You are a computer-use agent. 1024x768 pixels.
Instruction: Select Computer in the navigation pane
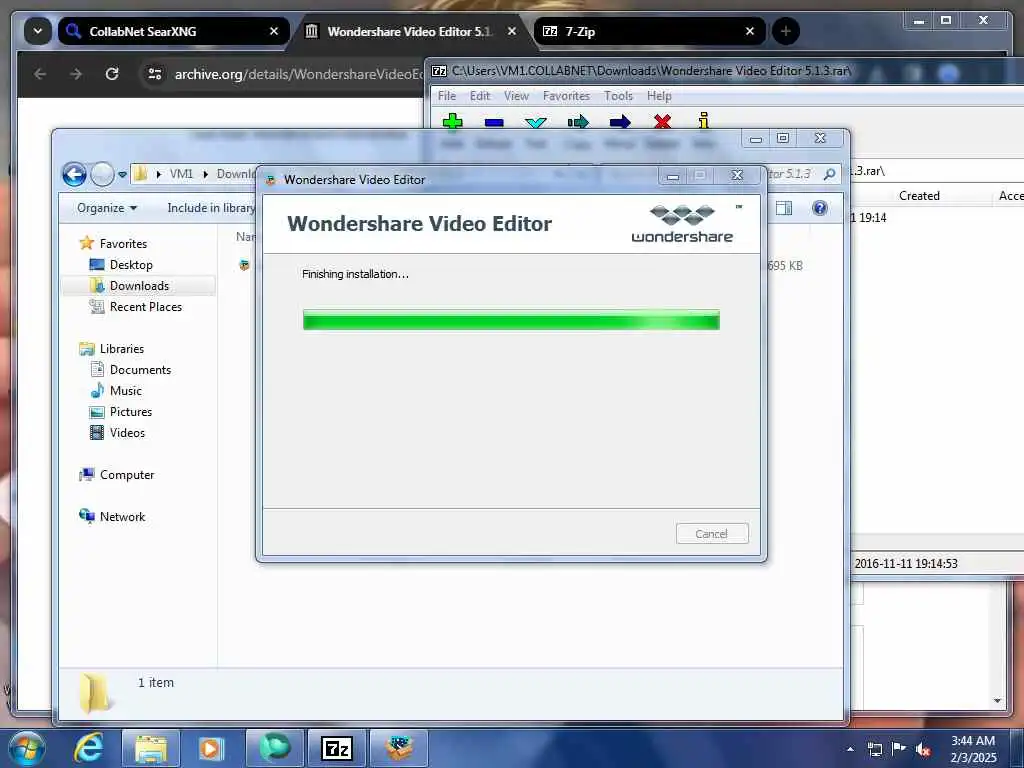tap(127, 475)
